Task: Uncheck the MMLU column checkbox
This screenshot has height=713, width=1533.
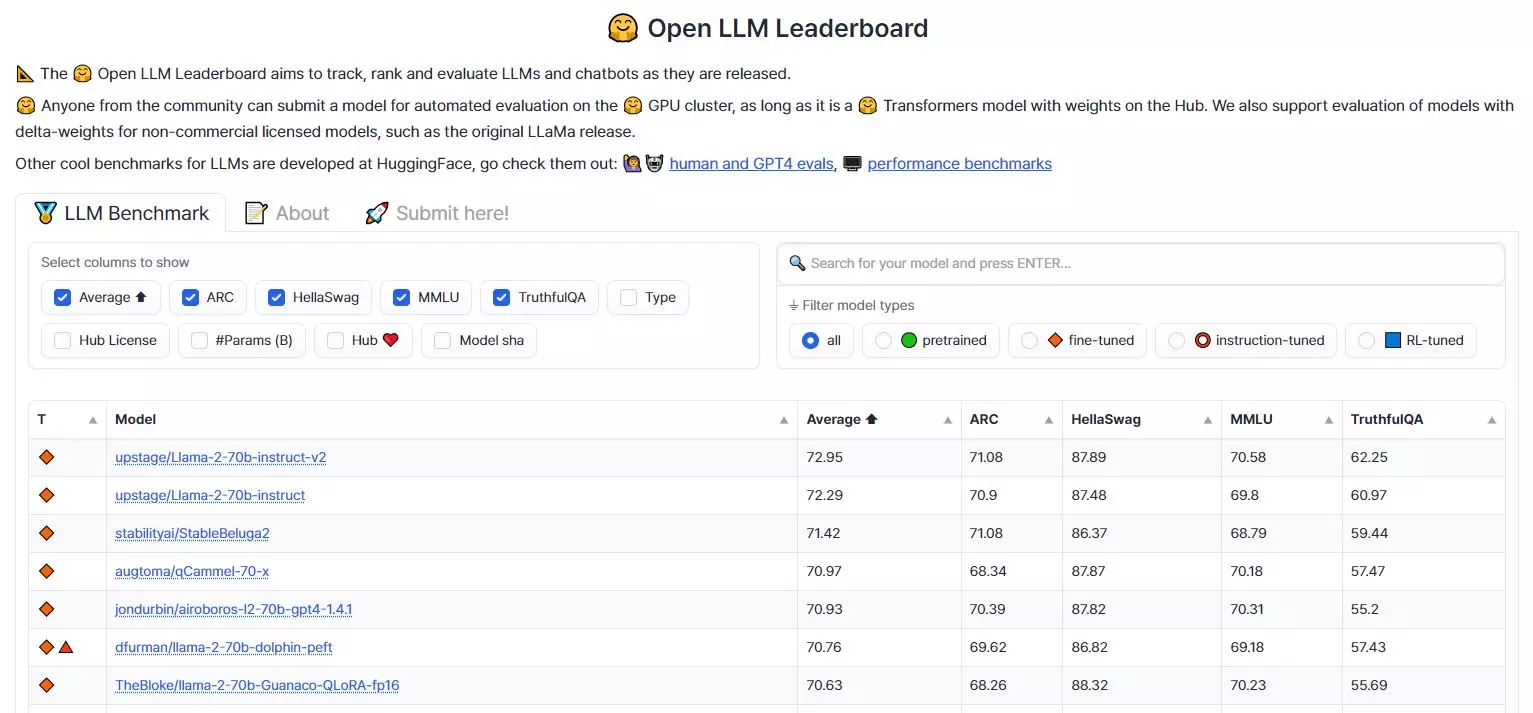Action: click(x=401, y=297)
